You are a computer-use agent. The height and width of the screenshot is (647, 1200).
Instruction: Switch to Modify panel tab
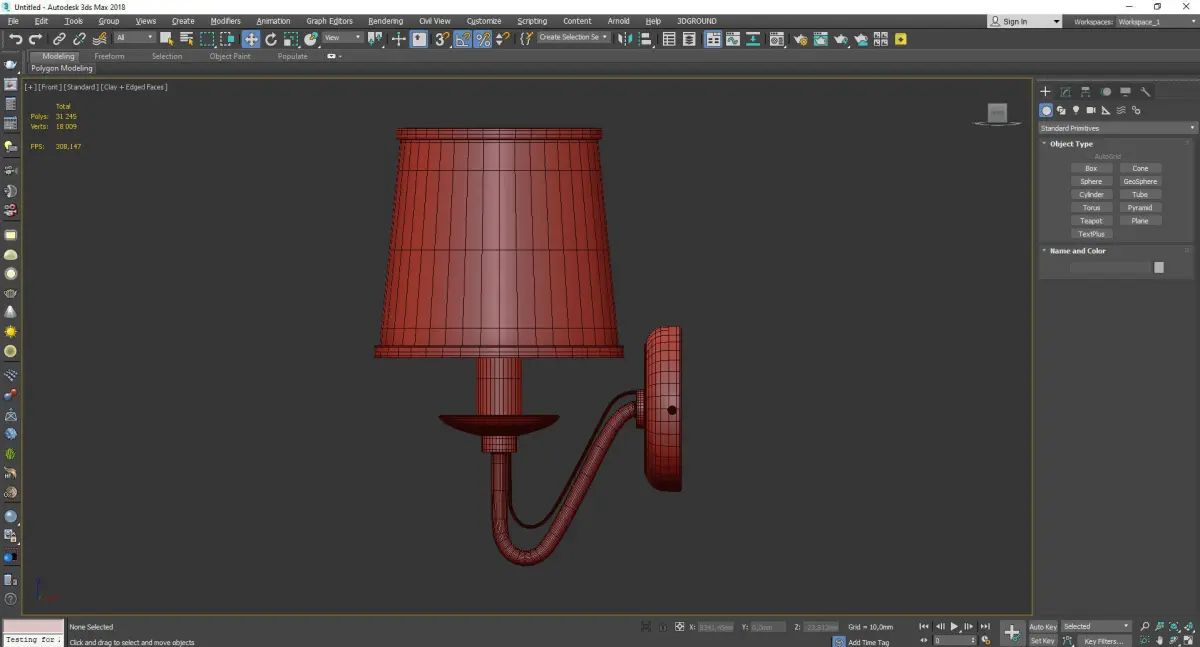click(x=1065, y=91)
